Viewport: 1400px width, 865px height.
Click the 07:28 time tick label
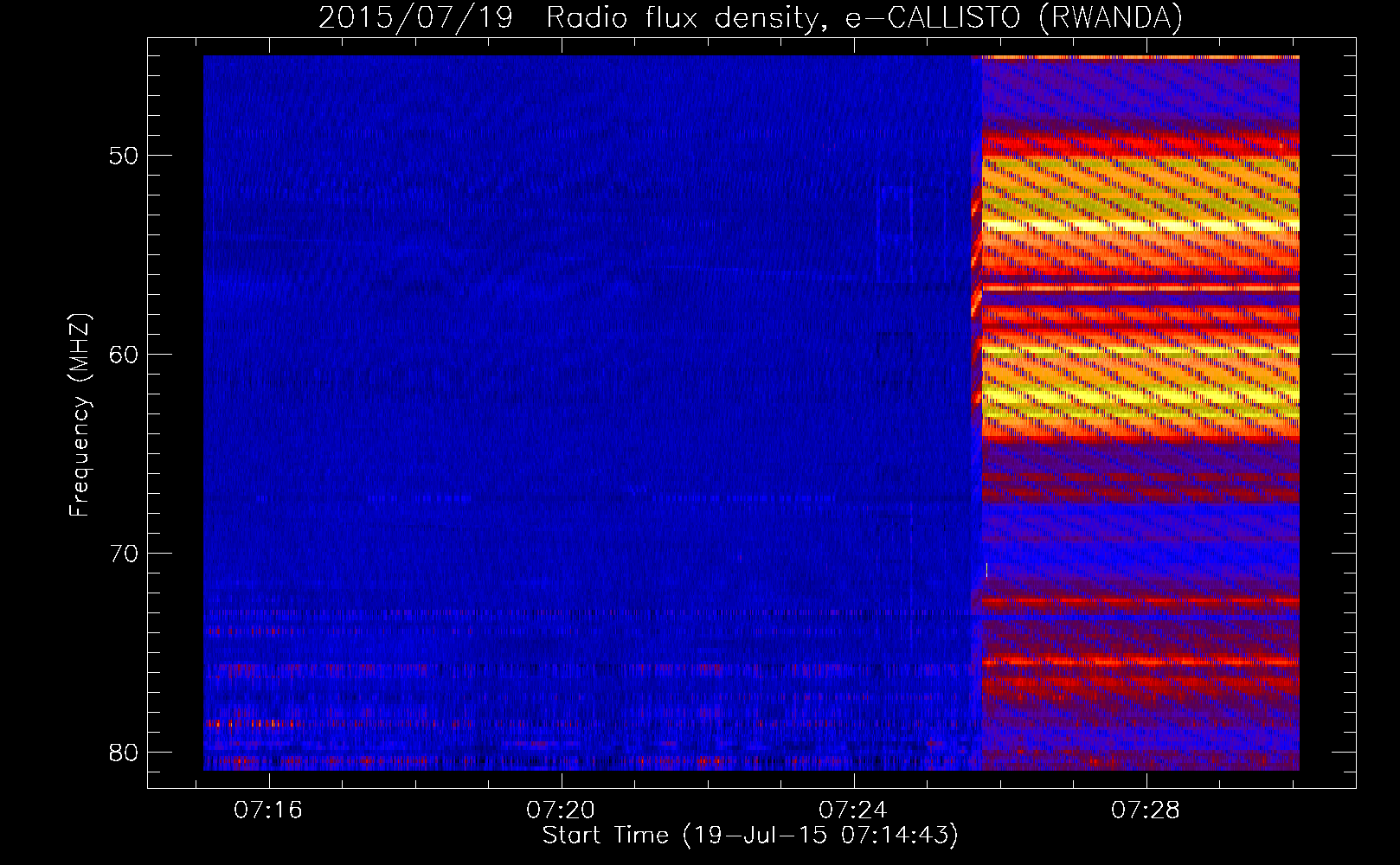tap(1146, 810)
